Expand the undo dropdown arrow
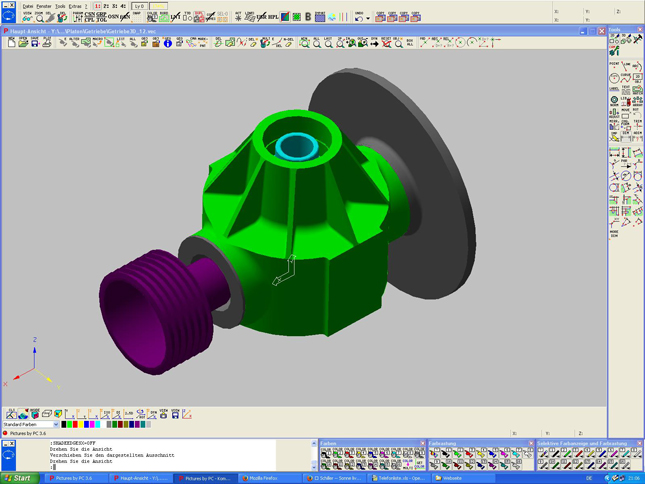Screen dimensions: 645x484 pyautogui.click(x=367, y=18)
